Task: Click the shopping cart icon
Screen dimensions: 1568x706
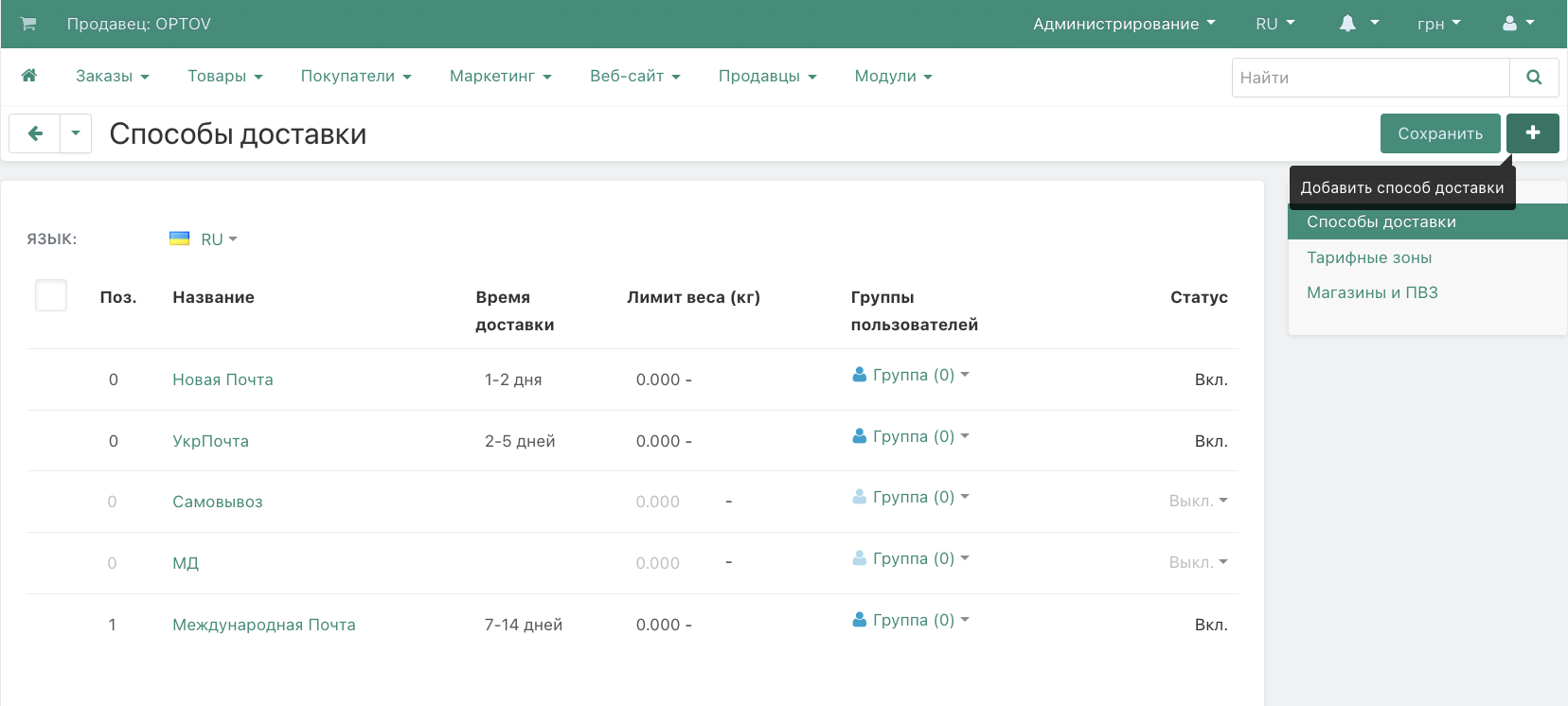Action: (28, 24)
